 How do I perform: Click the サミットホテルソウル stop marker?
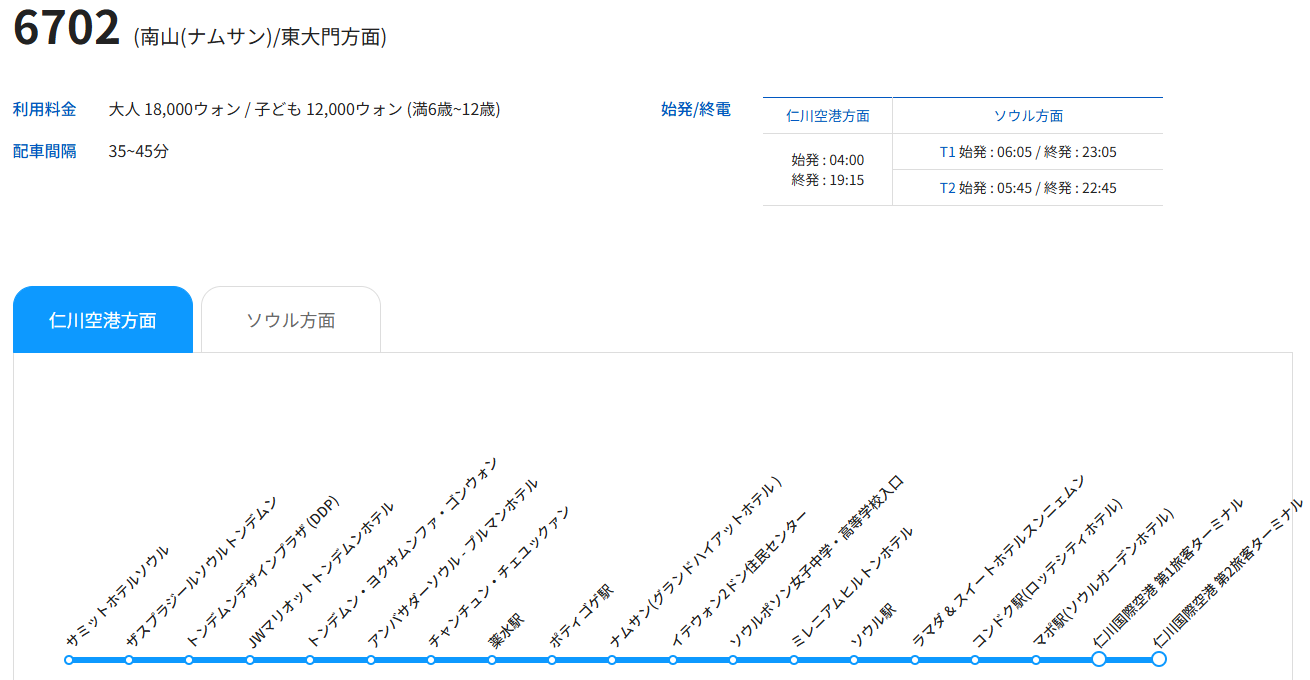(x=69, y=660)
